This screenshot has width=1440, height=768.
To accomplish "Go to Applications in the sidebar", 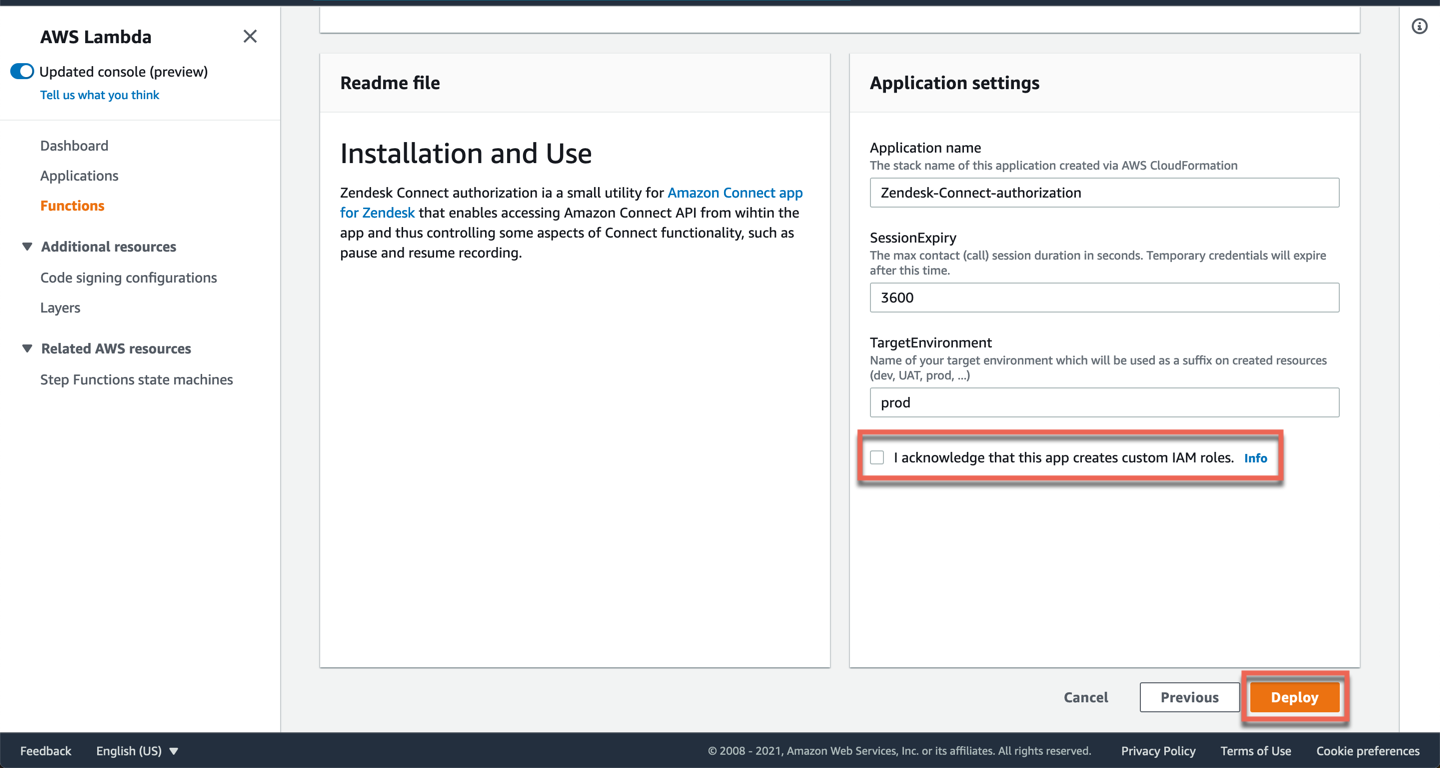I will coord(79,176).
